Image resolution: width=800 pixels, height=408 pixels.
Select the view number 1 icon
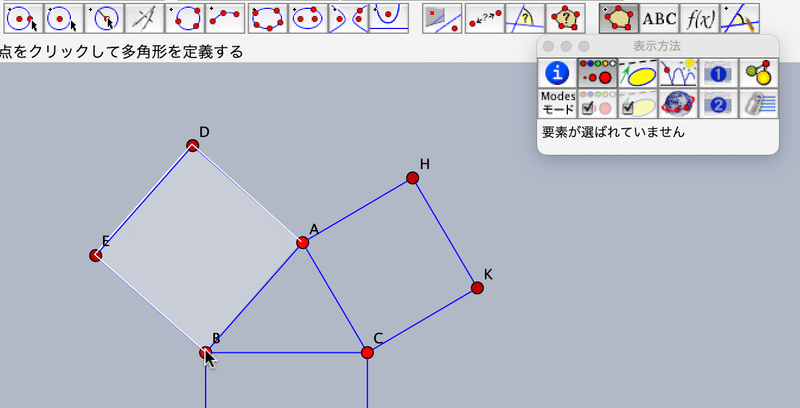[x=718, y=73]
